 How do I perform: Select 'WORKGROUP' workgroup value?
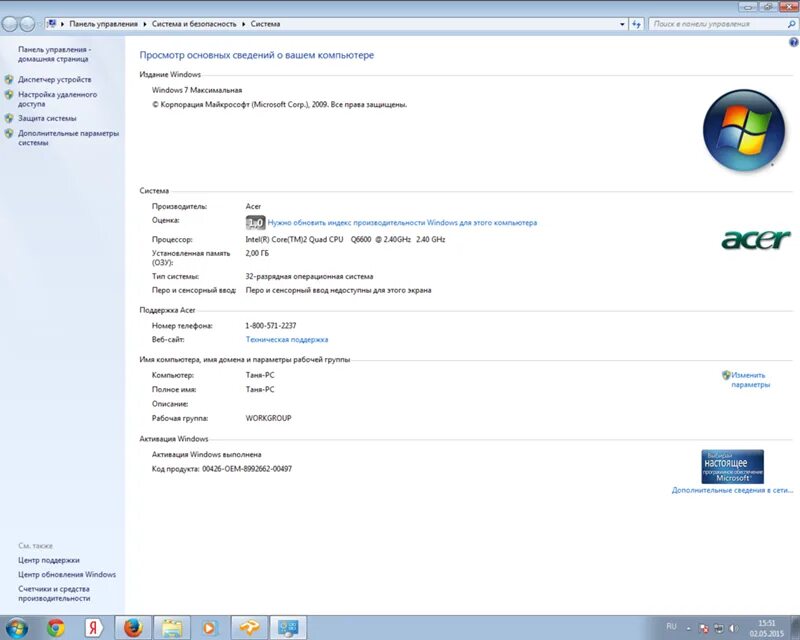click(268, 418)
